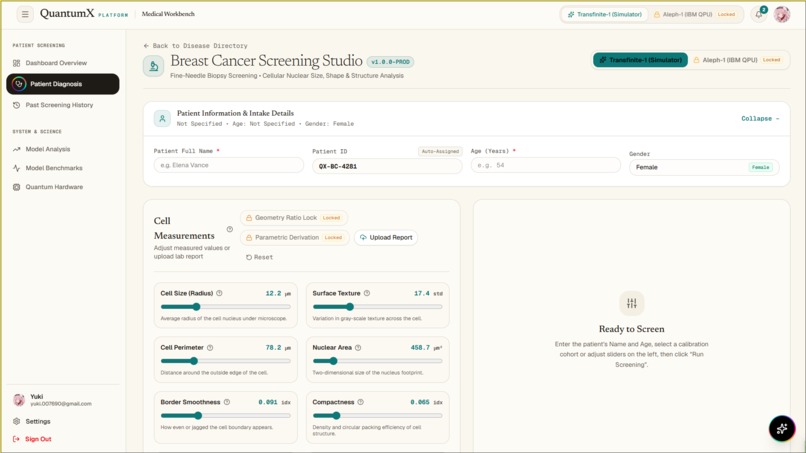Click the Model Benchmarks icon
Screen dimensions: 806x453
pos(16,168)
